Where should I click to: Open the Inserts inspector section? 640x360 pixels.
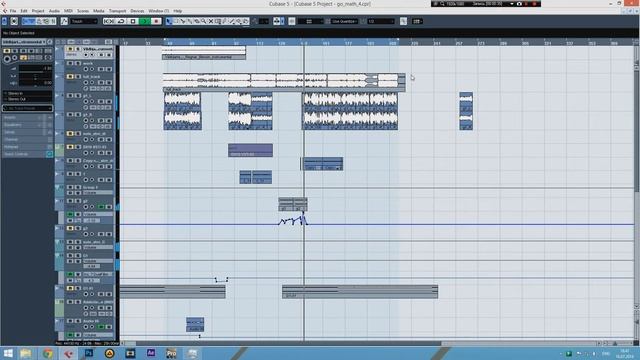tap(27, 118)
